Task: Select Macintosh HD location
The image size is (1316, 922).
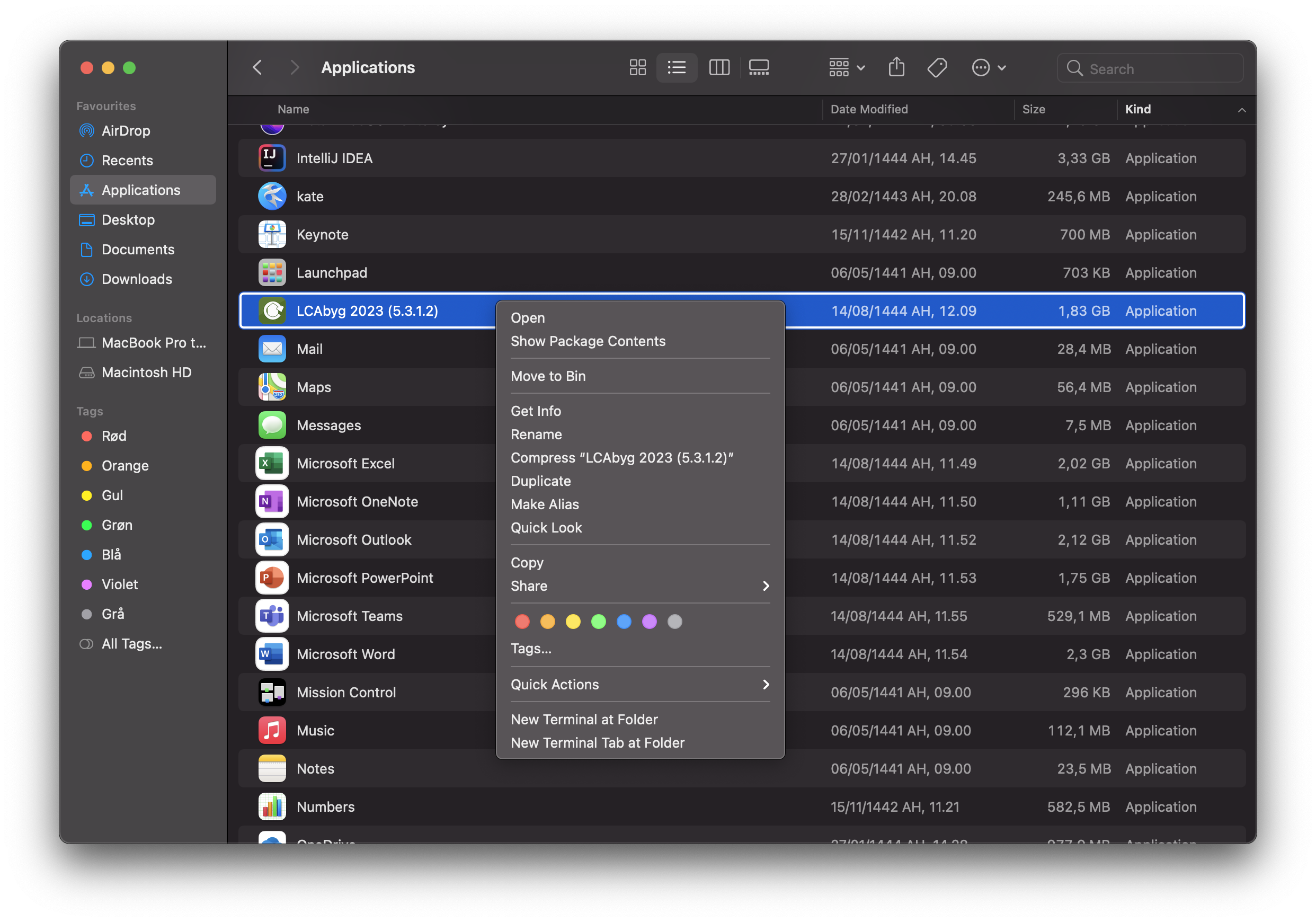Action: click(x=146, y=372)
